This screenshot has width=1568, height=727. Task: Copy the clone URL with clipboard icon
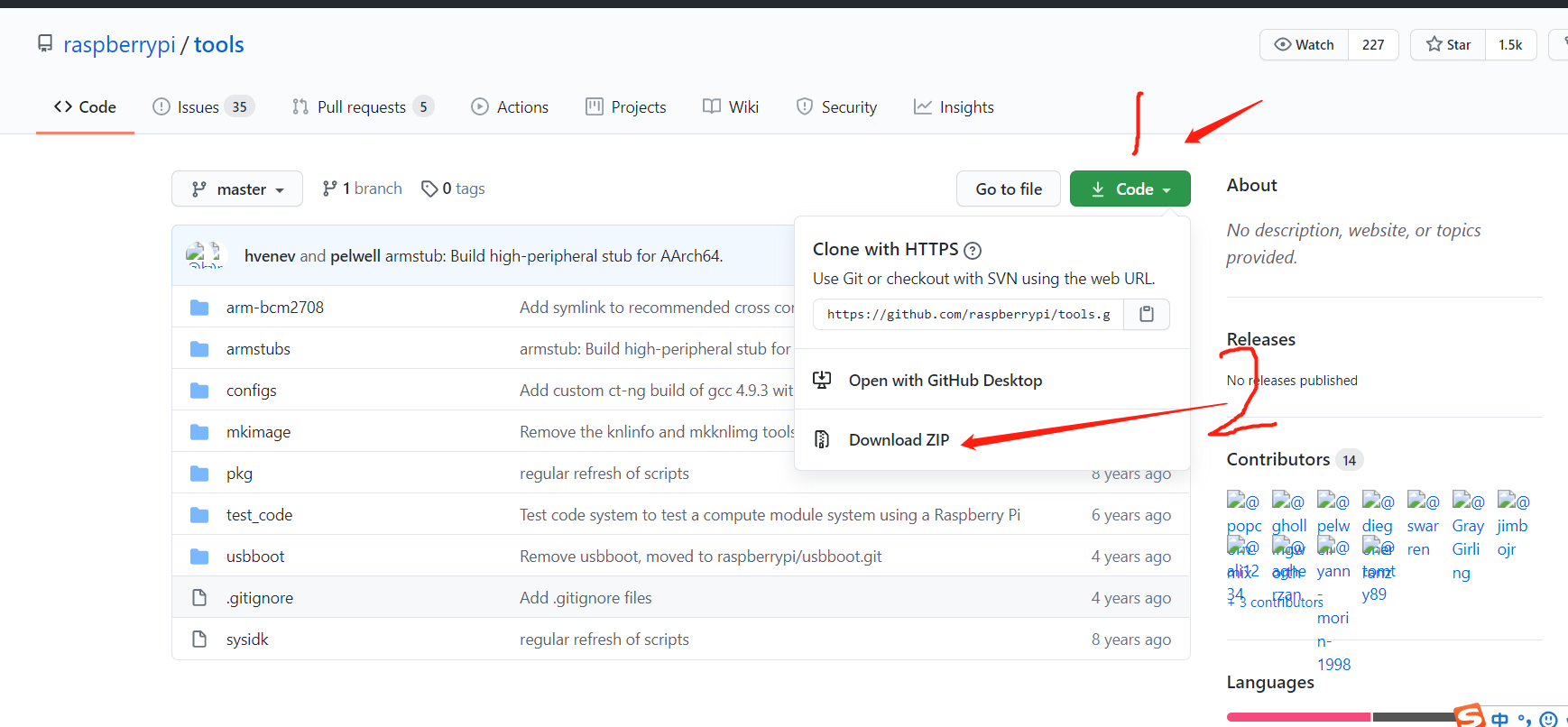tap(1147, 314)
